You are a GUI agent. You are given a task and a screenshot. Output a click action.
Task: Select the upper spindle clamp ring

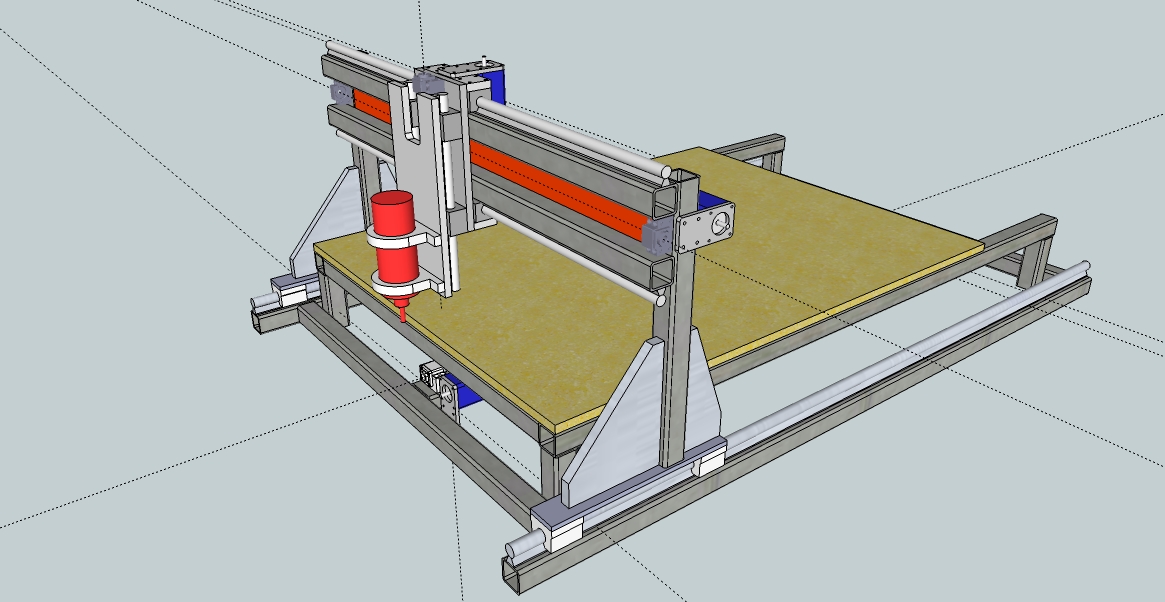tap(400, 238)
